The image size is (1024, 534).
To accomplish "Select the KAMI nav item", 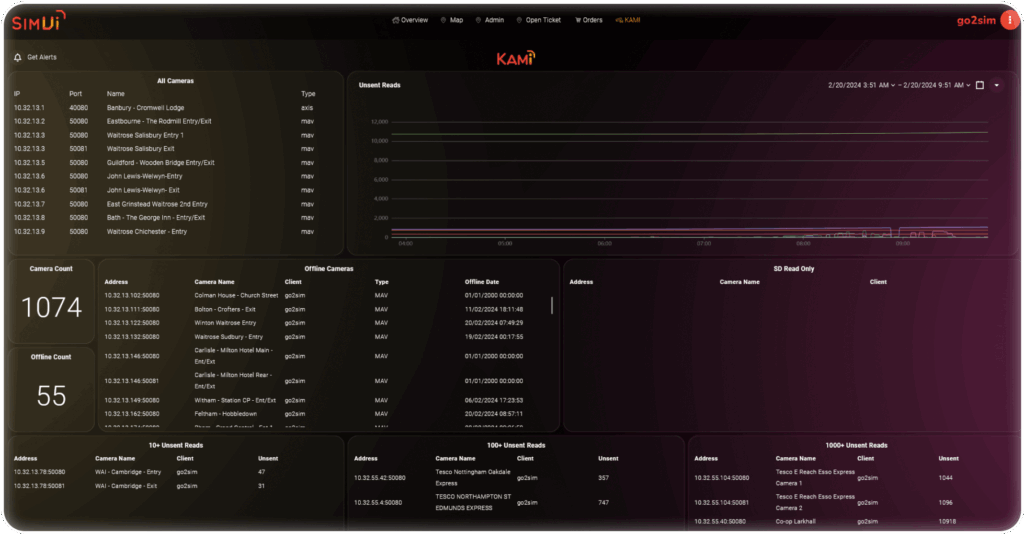I will click(x=628, y=20).
